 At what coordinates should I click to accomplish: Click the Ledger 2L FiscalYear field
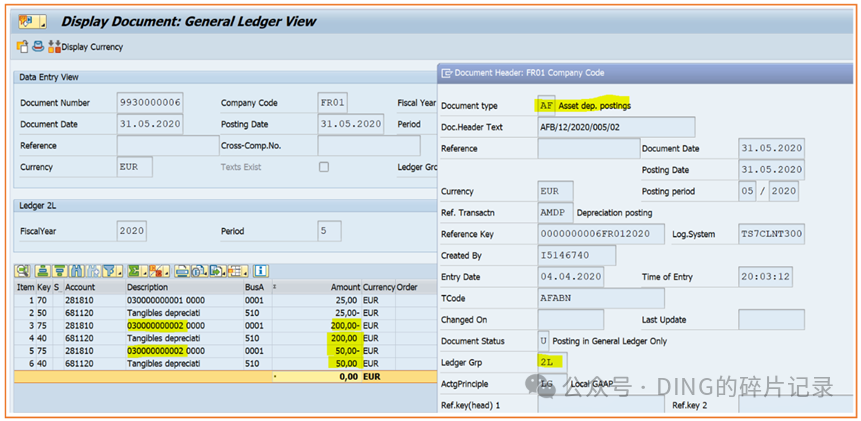pyautogui.click(x=132, y=231)
